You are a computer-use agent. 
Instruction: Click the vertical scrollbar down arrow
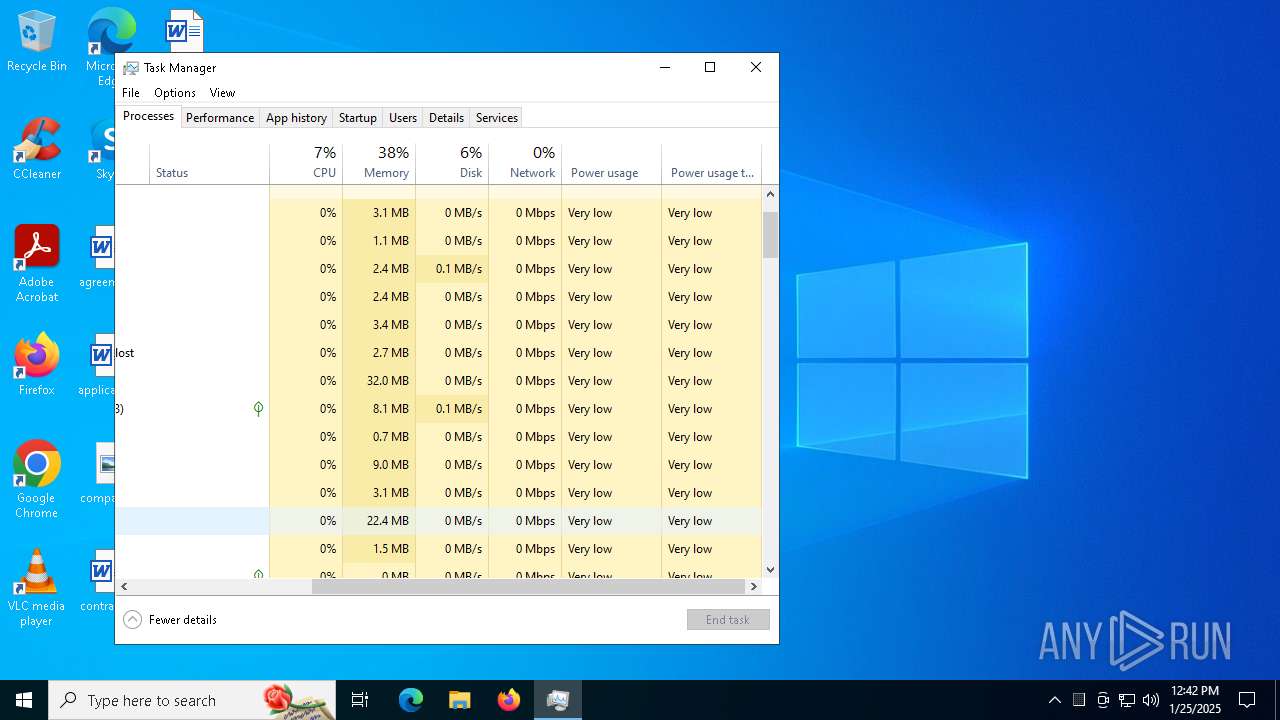click(770, 569)
